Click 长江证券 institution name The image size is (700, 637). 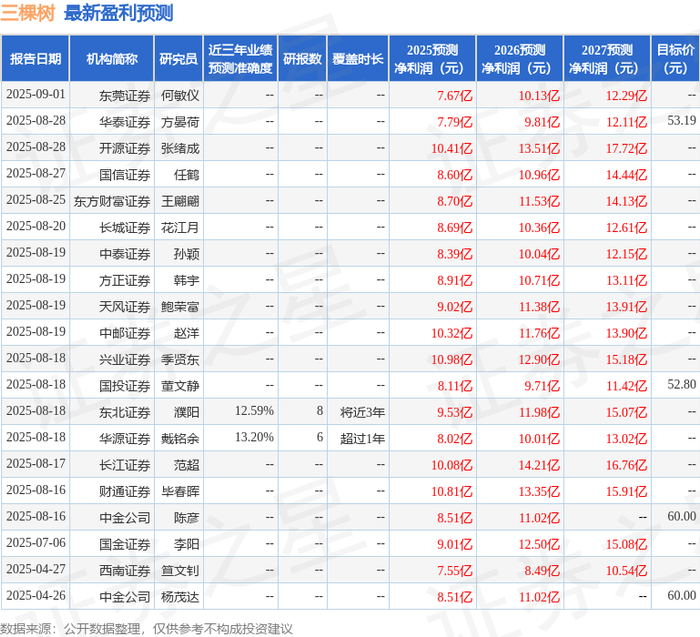click(x=125, y=465)
